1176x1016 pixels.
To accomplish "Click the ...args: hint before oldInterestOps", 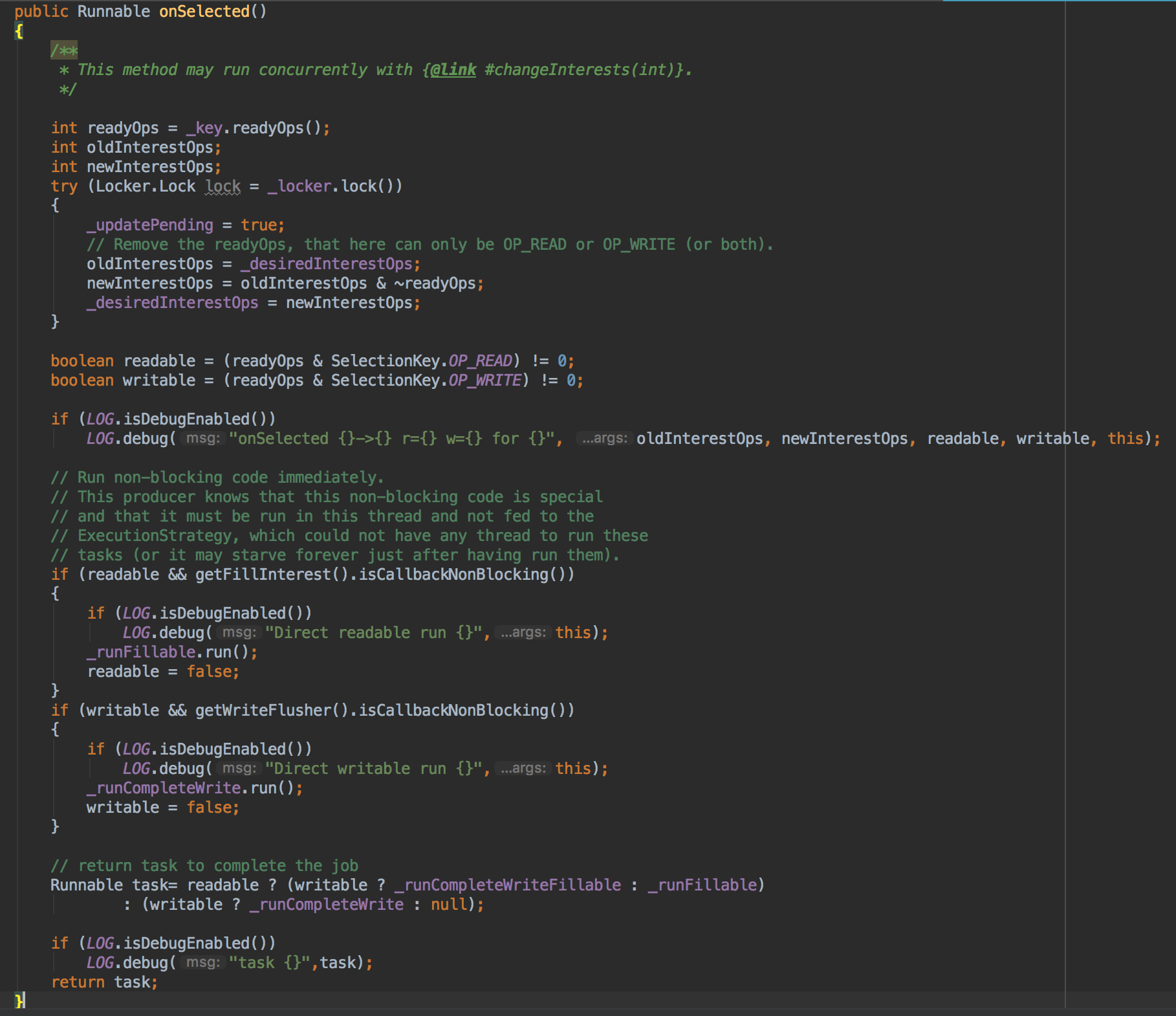I will tap(604, 439).
